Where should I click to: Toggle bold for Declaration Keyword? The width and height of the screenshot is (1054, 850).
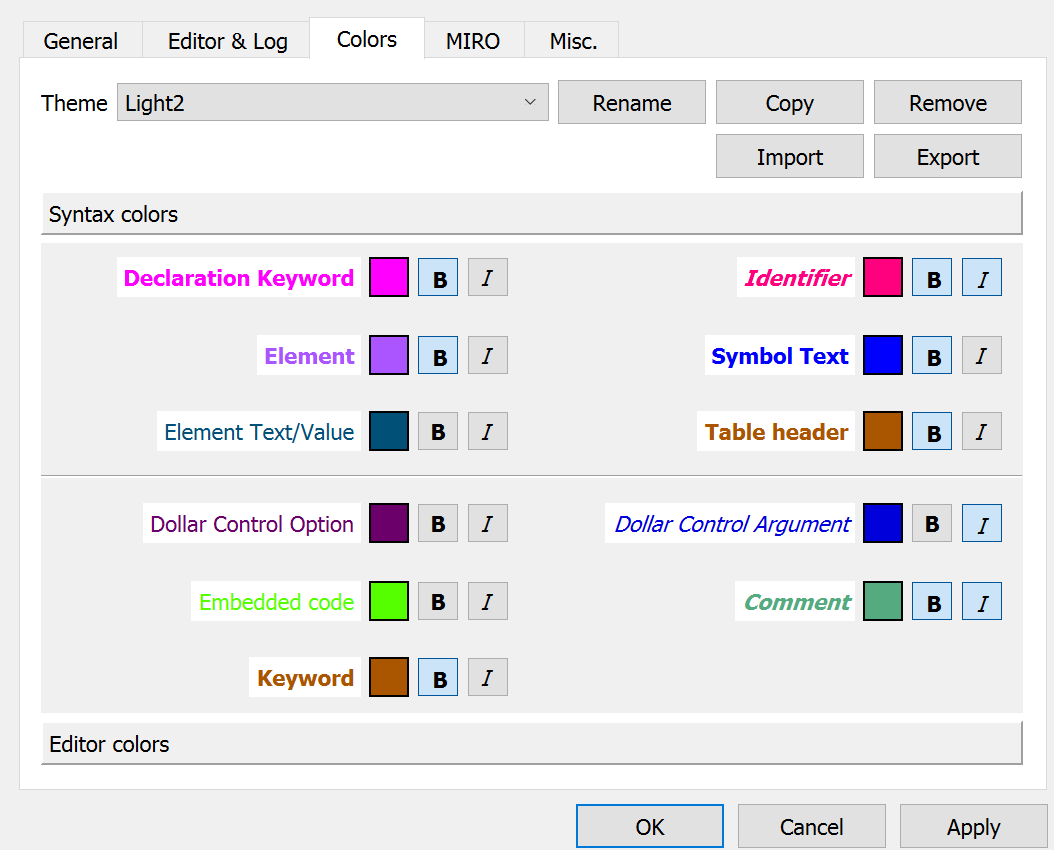(x=438, y=278)
